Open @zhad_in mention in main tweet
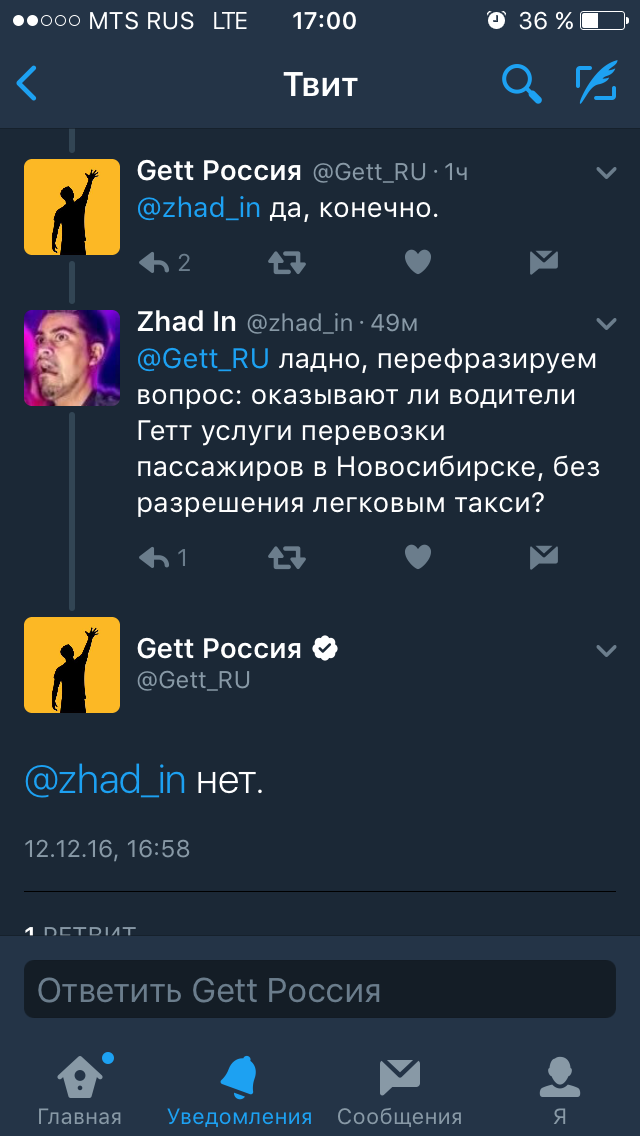 point(105,781)
